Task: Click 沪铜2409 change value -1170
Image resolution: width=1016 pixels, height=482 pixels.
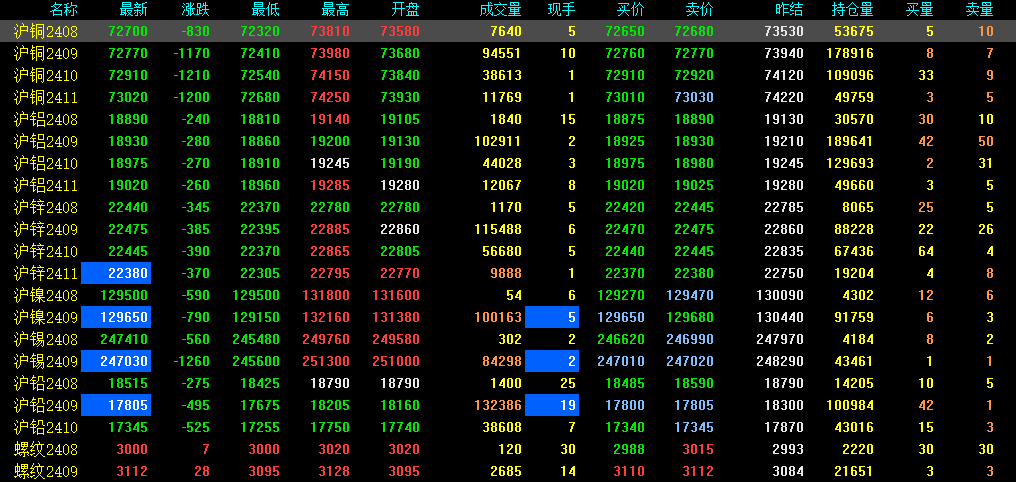Action: click(x=192, y=53)
